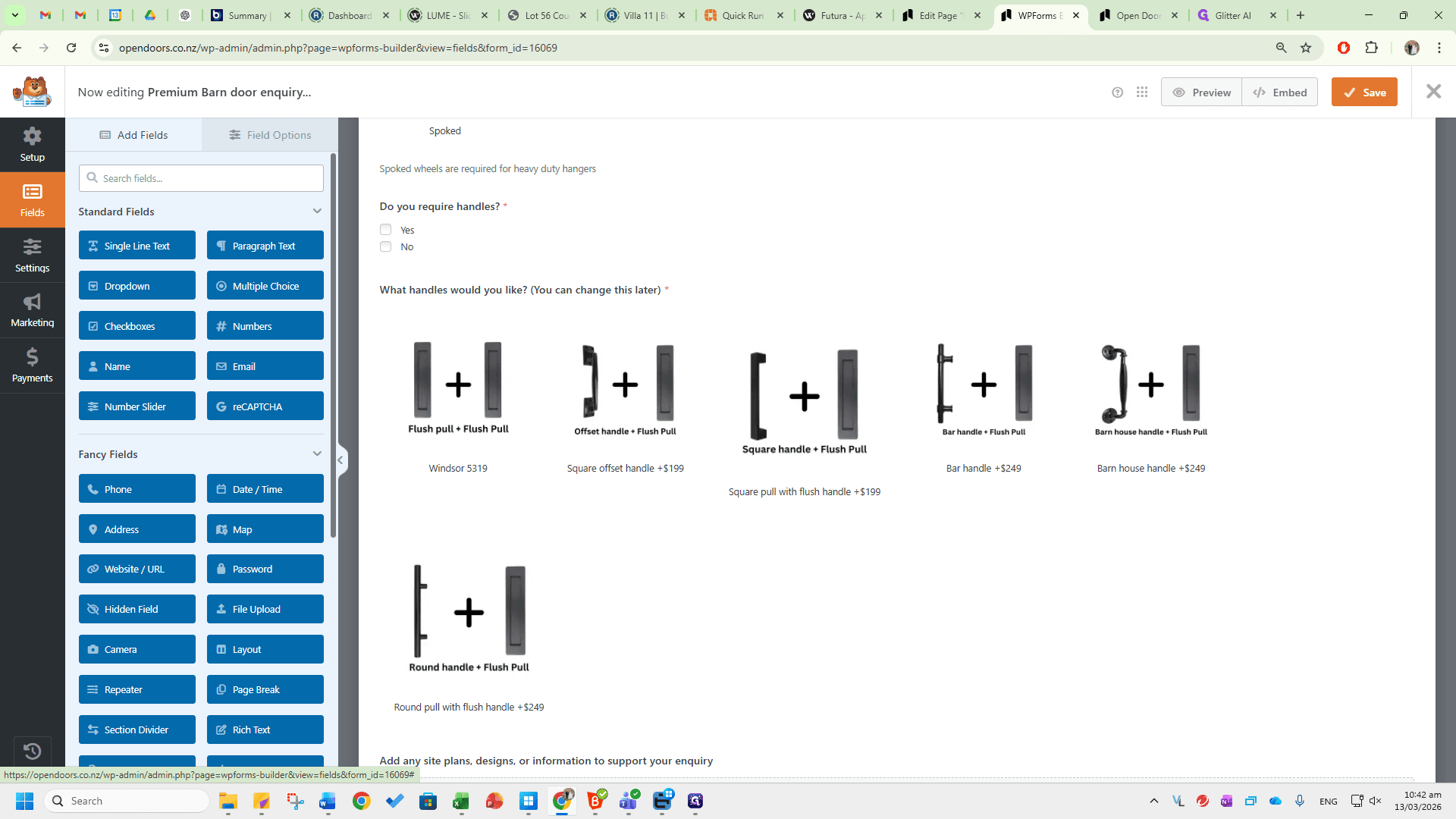Open Excel from the taskbar
This screenshot has height=819, width=1456.
461,801
